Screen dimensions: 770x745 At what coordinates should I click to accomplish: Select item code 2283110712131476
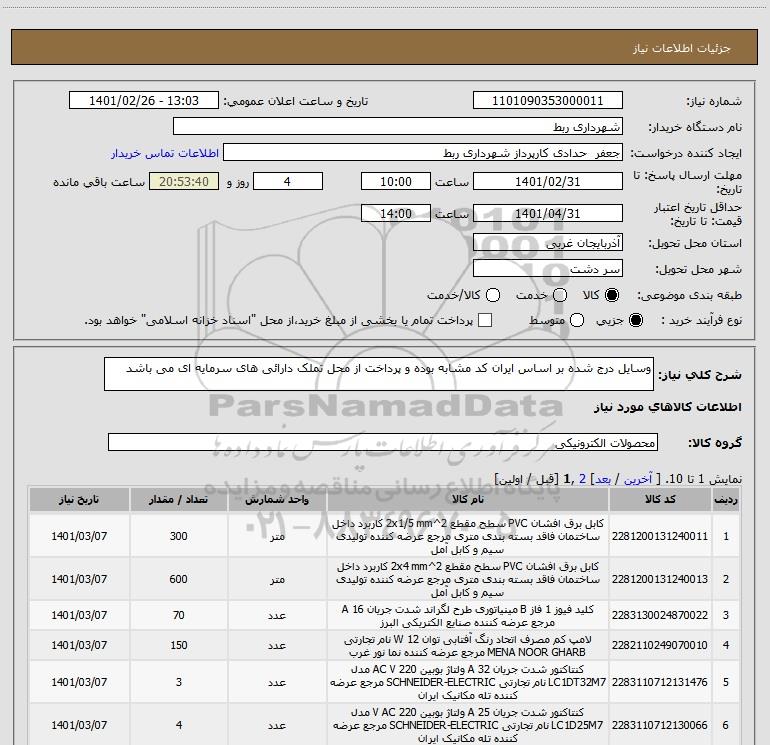tap(660, 682)
